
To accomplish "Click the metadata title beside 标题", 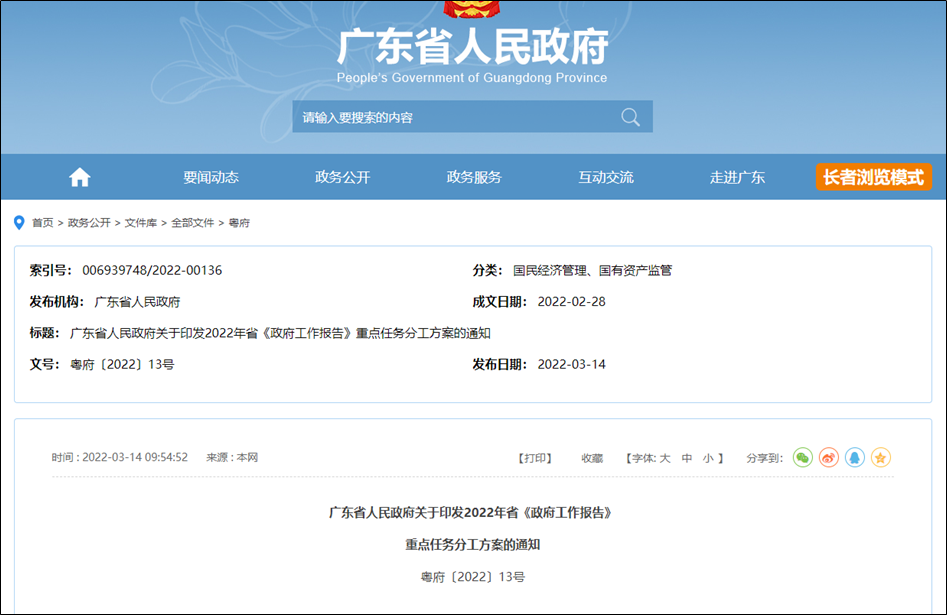I will (280, 333).
